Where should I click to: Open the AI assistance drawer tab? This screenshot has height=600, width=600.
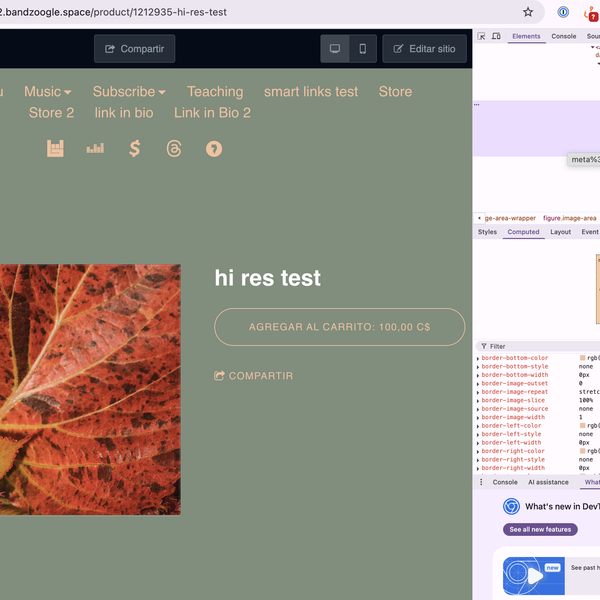(548, 482)
